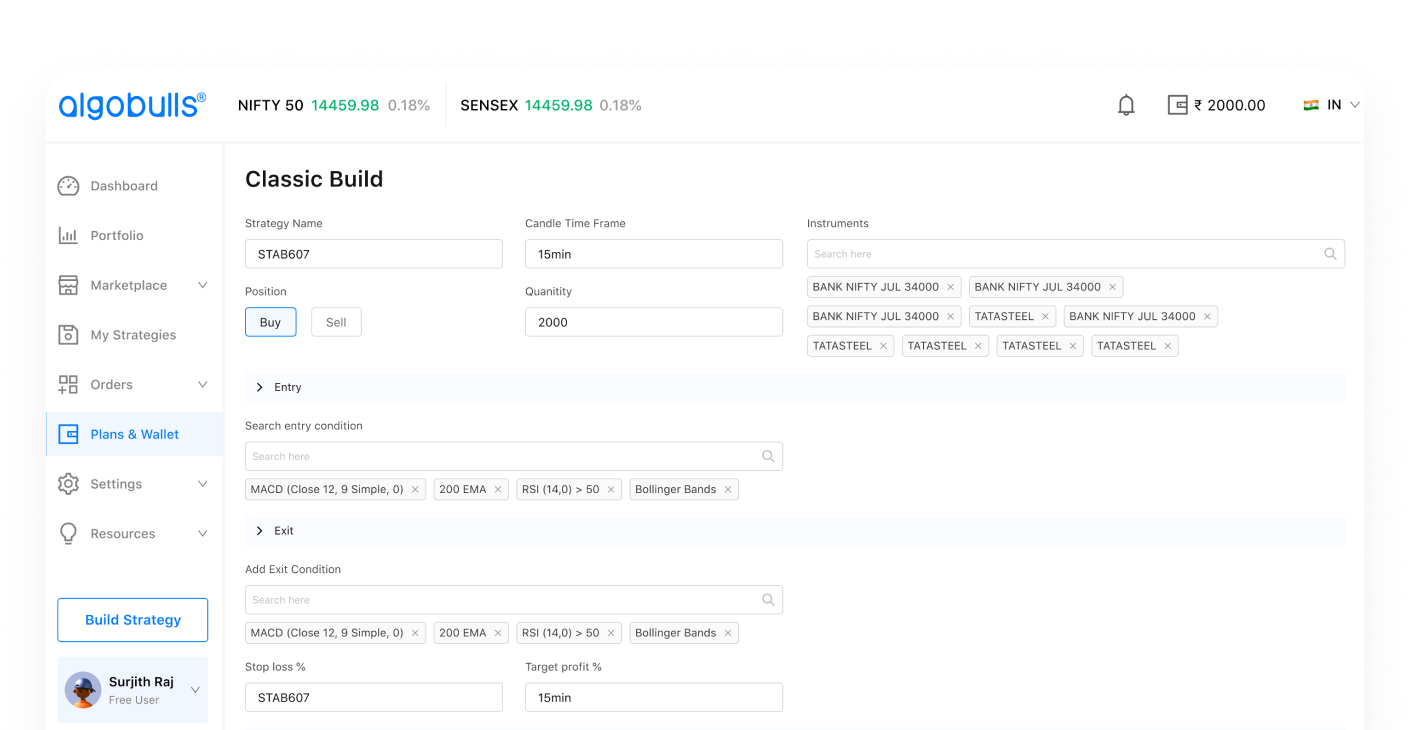Open Marketplace menu item
This screenshot has width=1408, height=730.
(129, 285)
